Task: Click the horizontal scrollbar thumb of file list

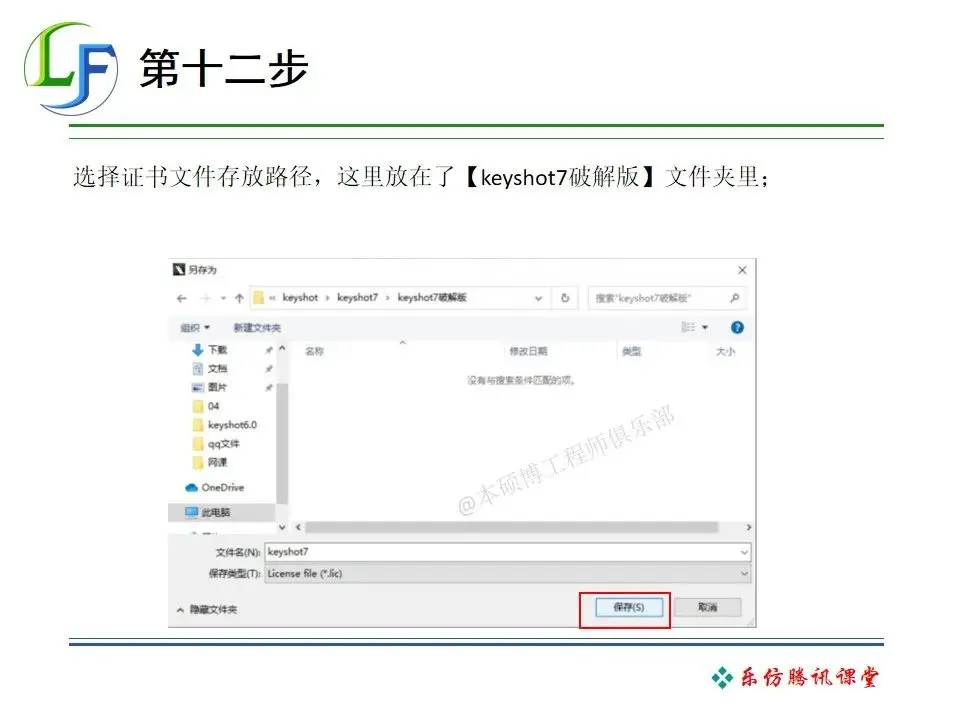Action: [x=511, y=527]
